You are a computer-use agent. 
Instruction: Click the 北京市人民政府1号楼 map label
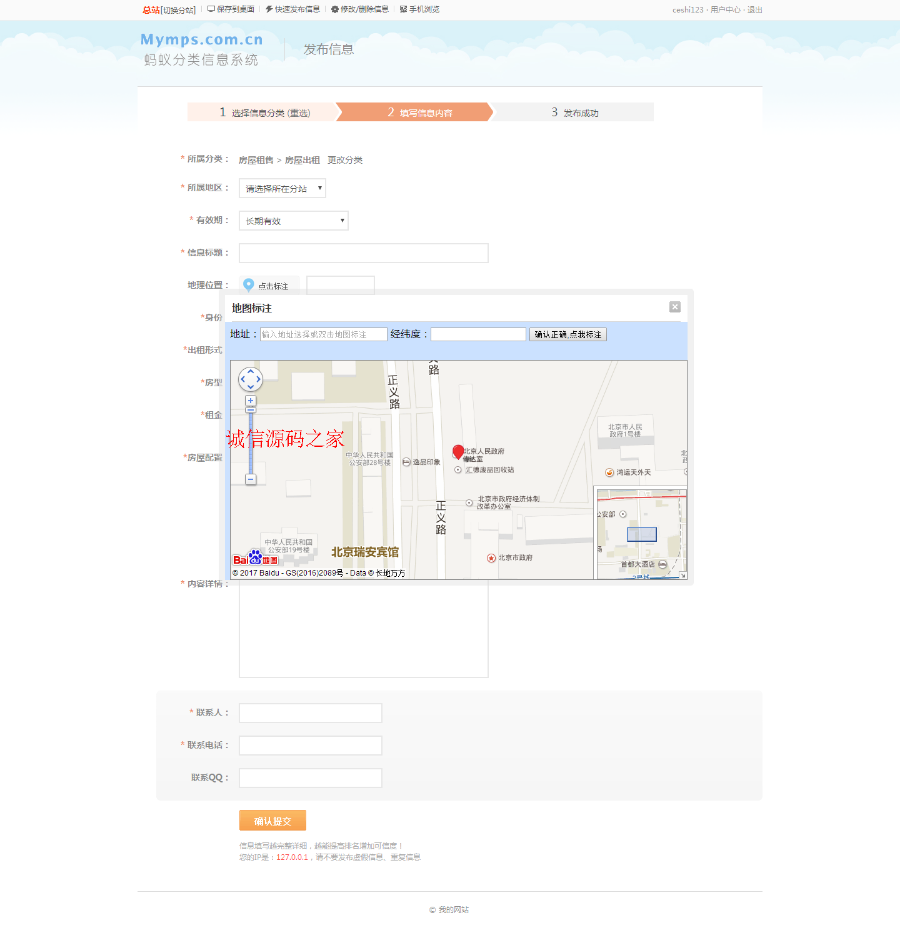point(625,430)
